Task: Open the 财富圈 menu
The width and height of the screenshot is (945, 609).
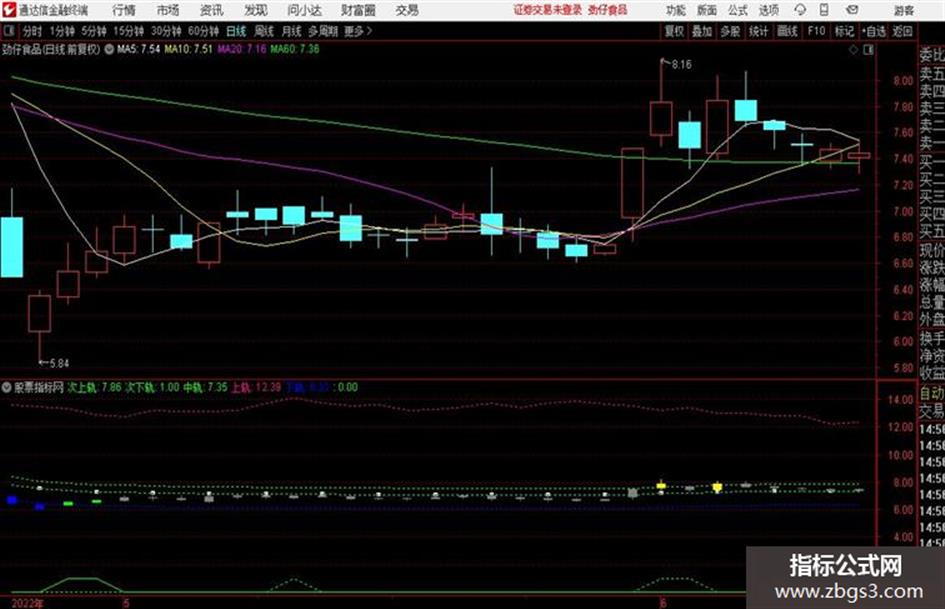Action: click(358, 10)
